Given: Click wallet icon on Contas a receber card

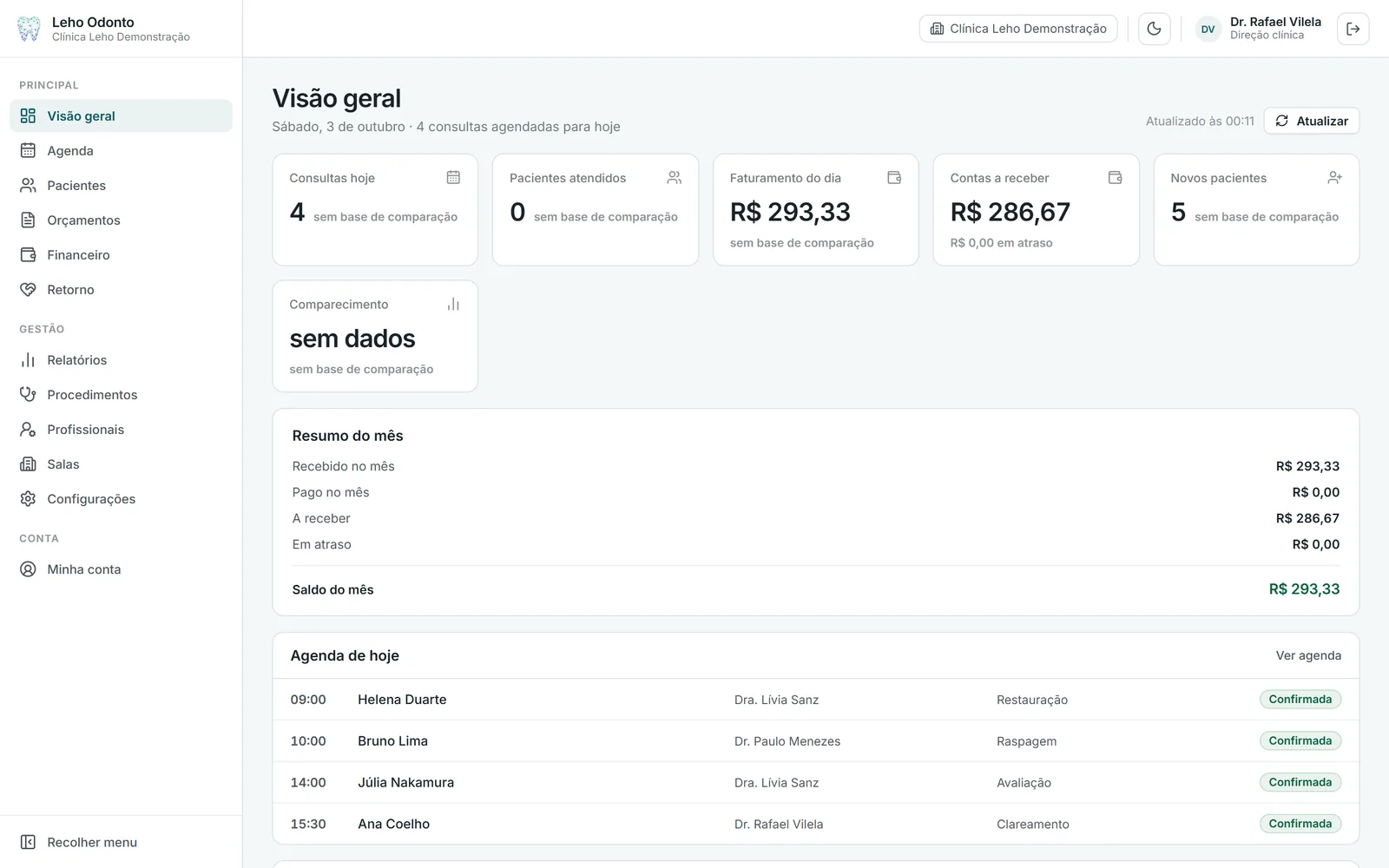Looking at the screenshot, I should (1115, 177).
